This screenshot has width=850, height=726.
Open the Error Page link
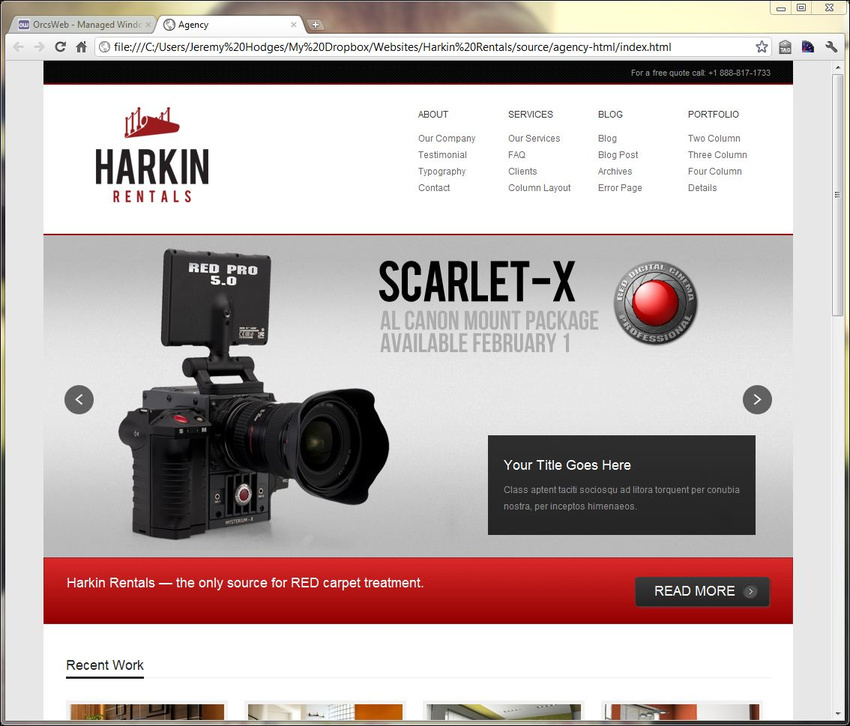(620, 188)
